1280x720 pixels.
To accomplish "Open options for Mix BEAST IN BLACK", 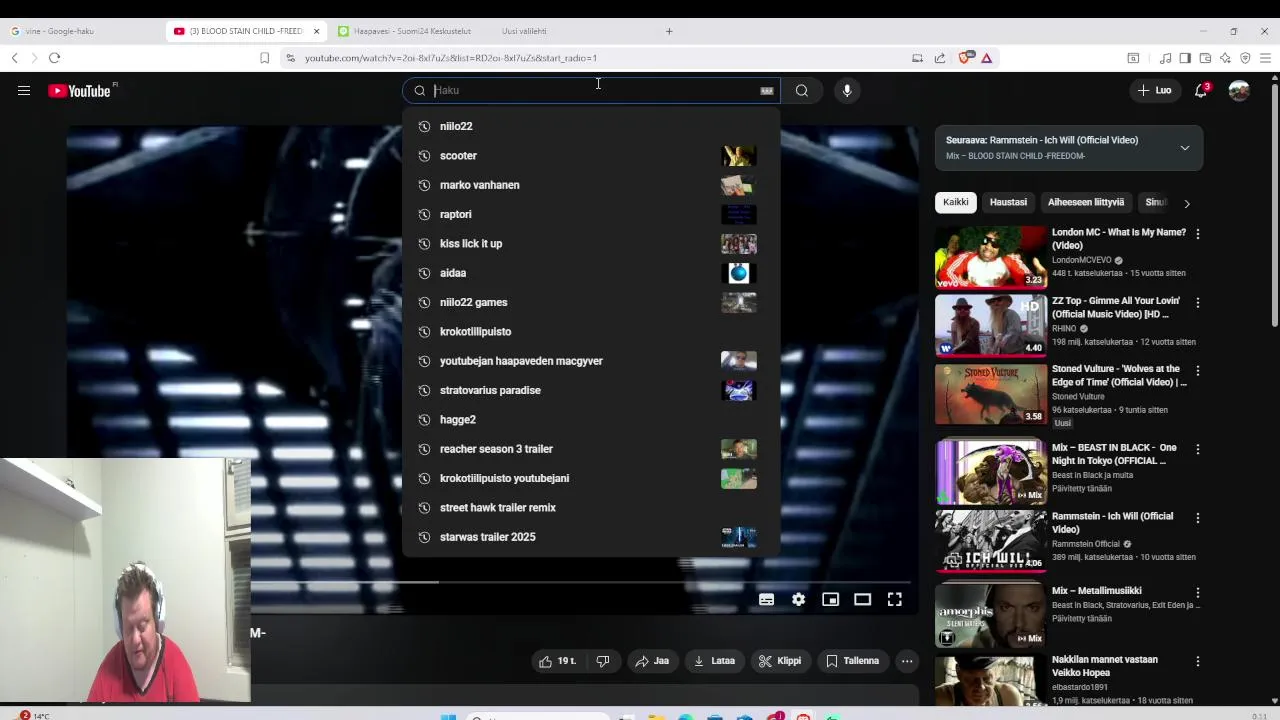I will tap(1198, 449).
